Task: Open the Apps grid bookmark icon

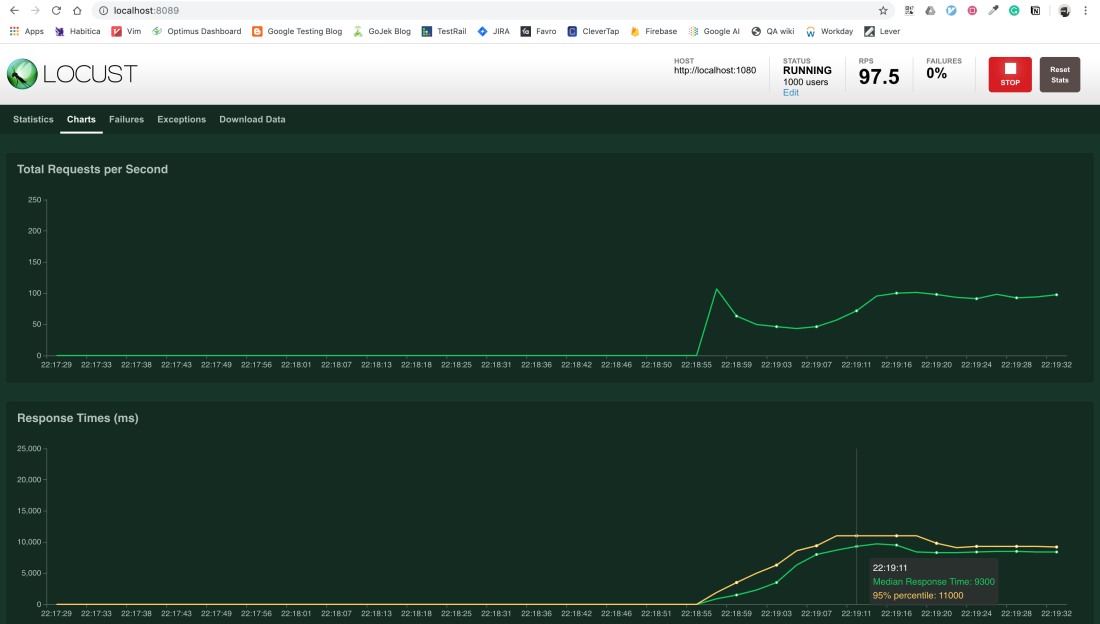Action: pos(14,31)
